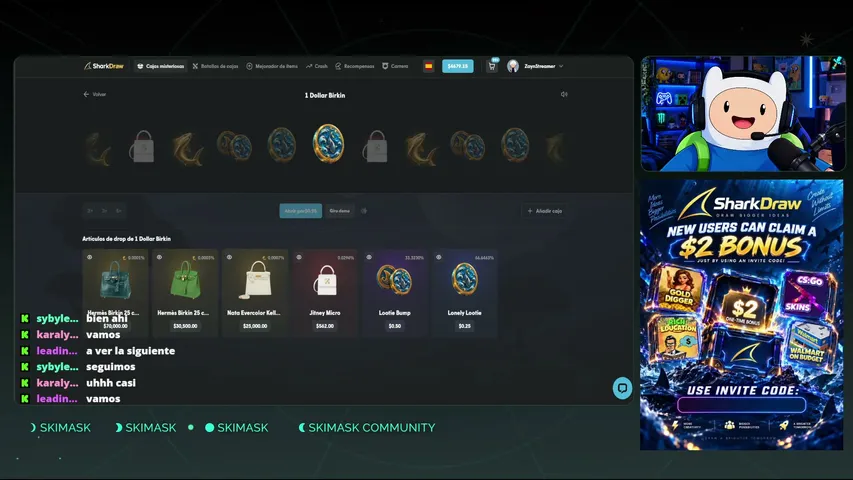Click eye icon on $30,500 Hermès Birkin card
The image size is (853, 480).
[x=159, y=257]
